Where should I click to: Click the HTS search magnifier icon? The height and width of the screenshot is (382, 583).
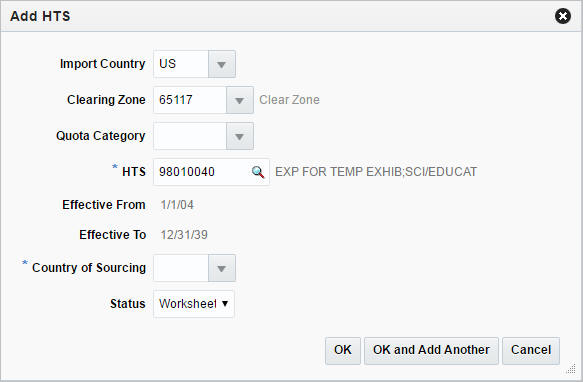point(258,172)
